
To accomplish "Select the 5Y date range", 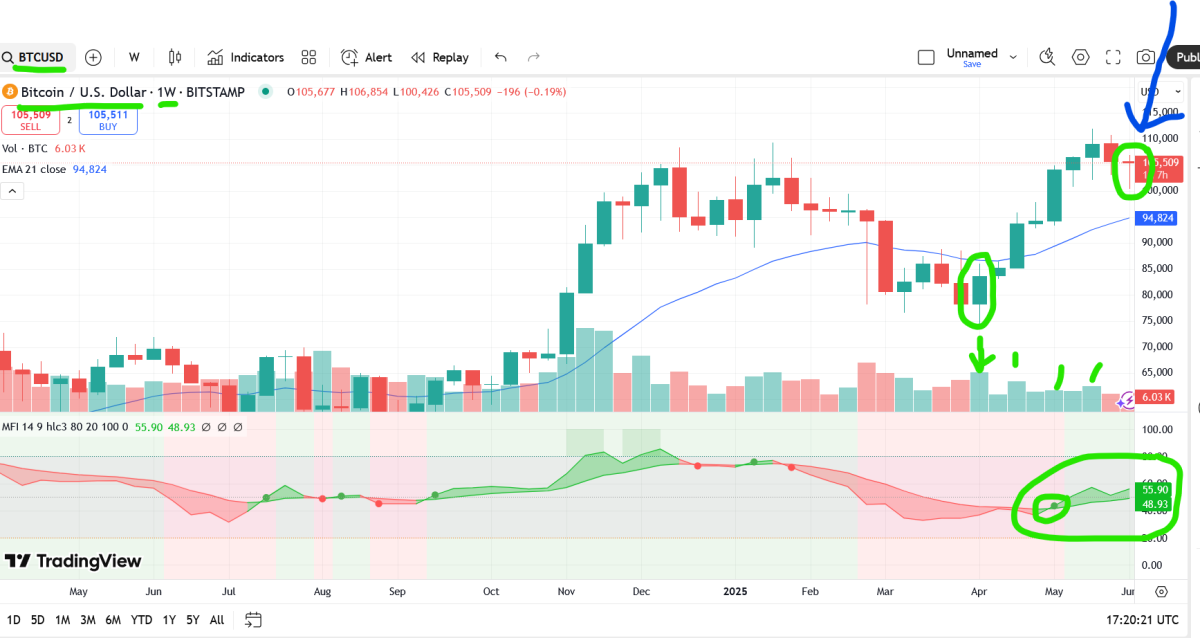I will (x=192, y=620).
